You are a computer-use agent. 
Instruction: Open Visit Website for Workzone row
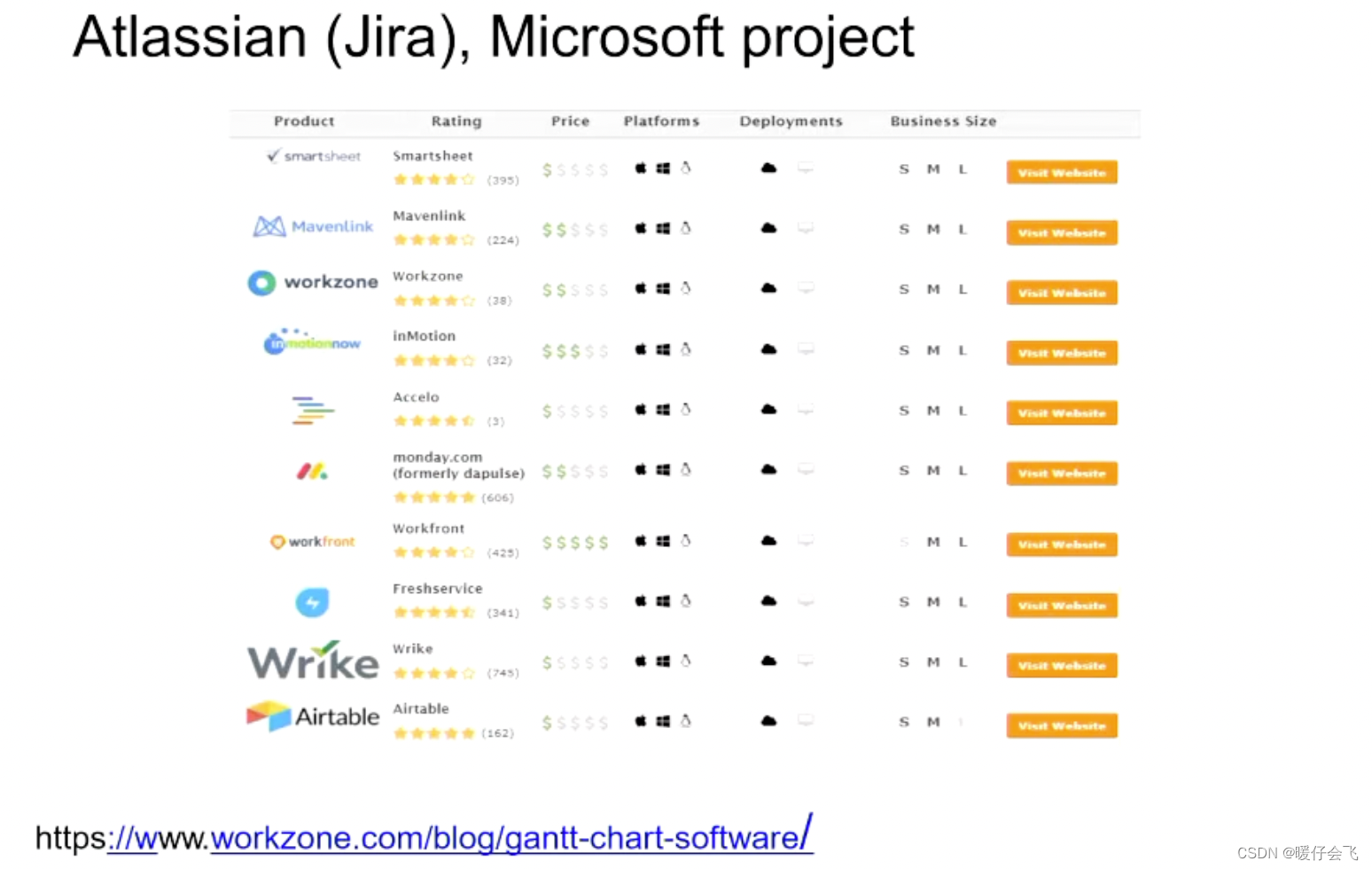[x=1062, y=293]
